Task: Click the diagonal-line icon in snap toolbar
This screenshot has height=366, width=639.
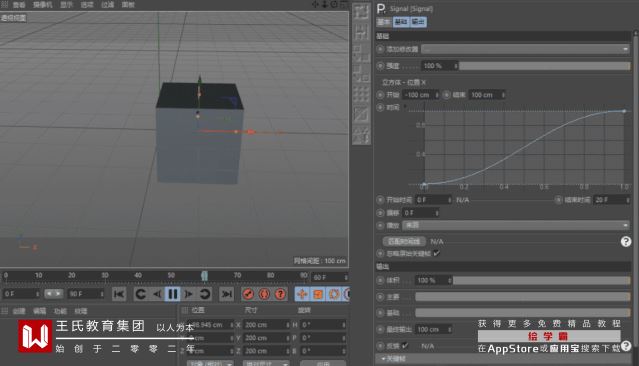Action: tap(361, 115)
